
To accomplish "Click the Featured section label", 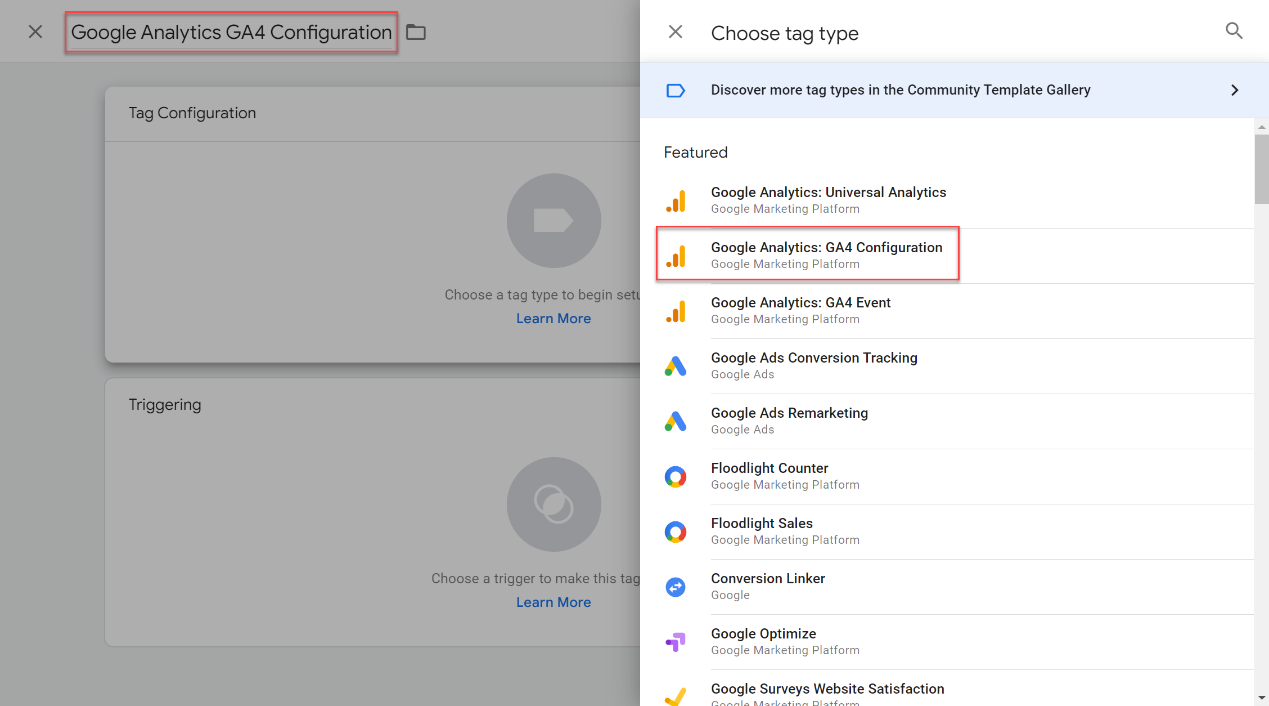I will tap(696, 152).
